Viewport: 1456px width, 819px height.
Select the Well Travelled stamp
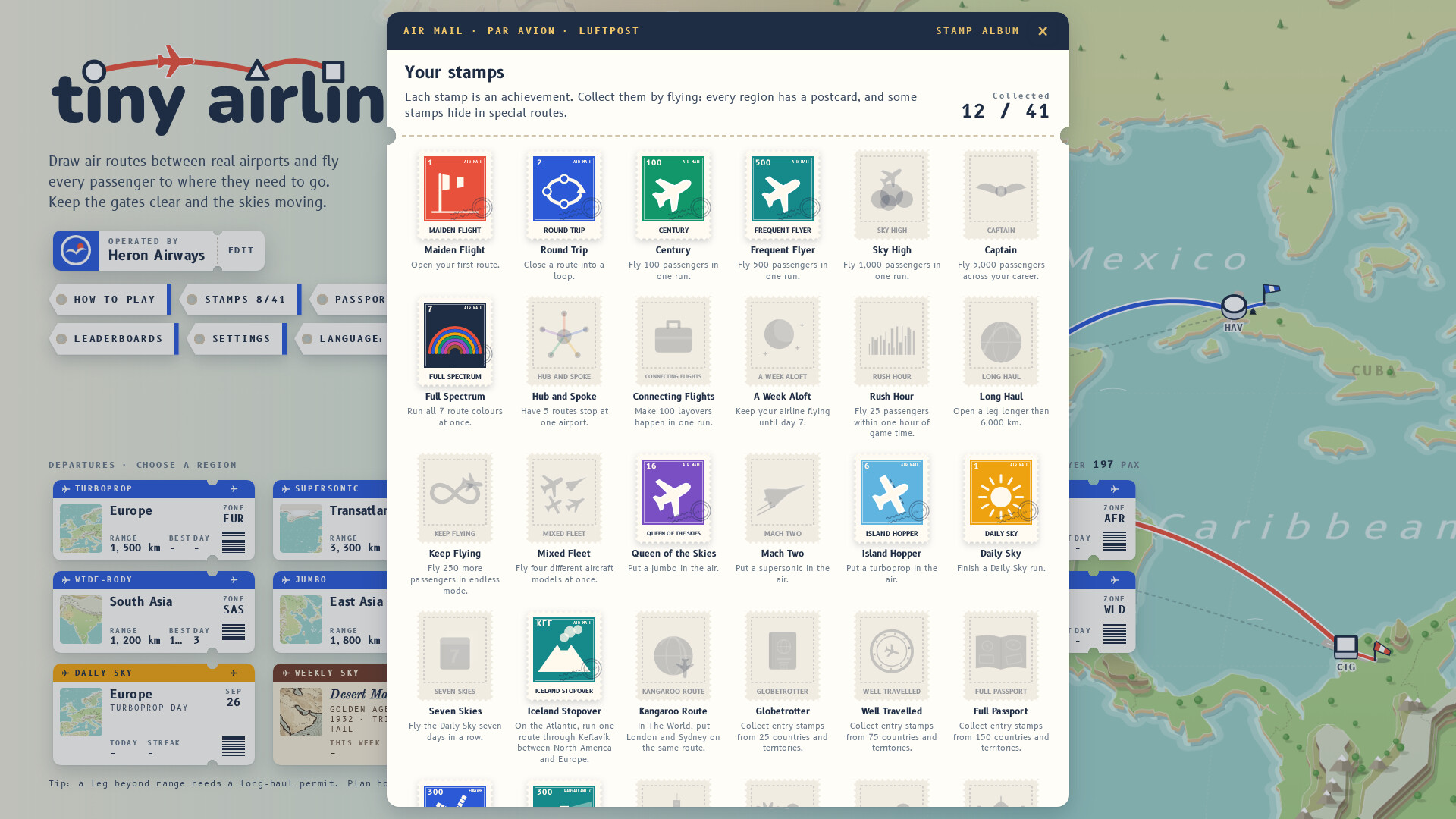[x=892, y=656]
